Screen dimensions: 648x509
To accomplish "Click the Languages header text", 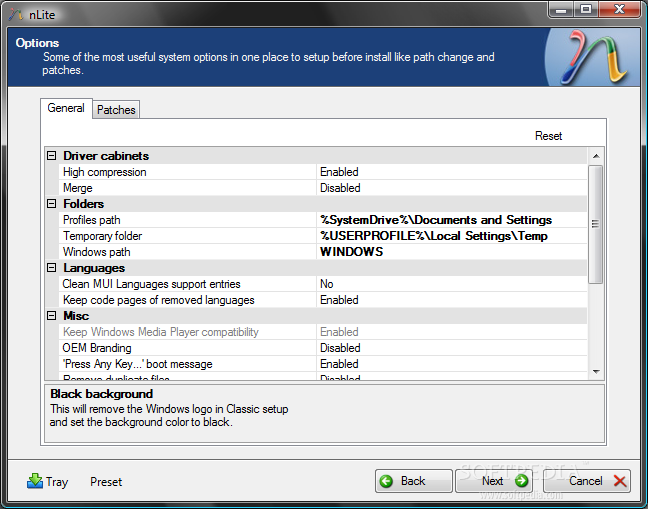I will [94, 268].
